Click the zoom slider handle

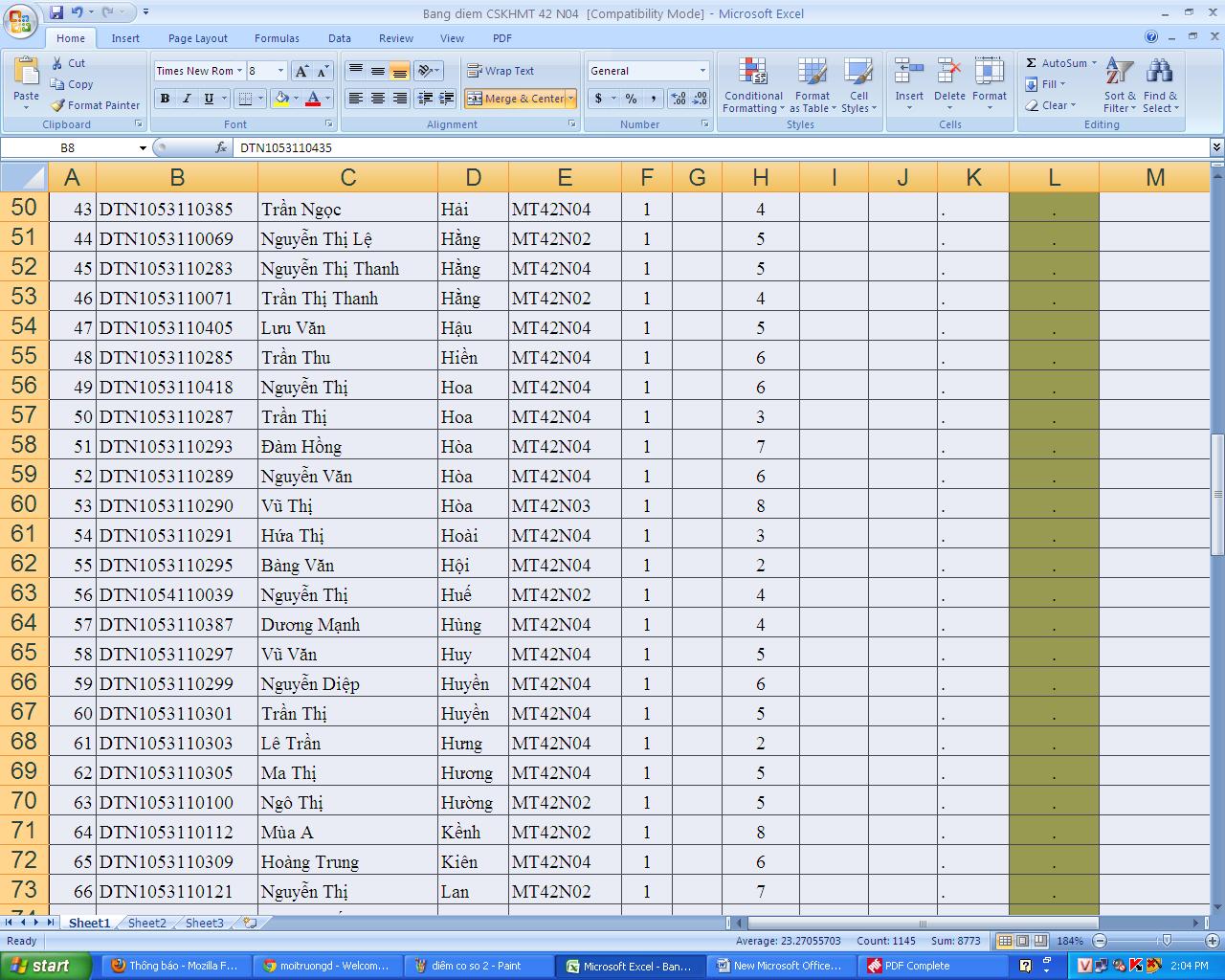point(1166,941)
